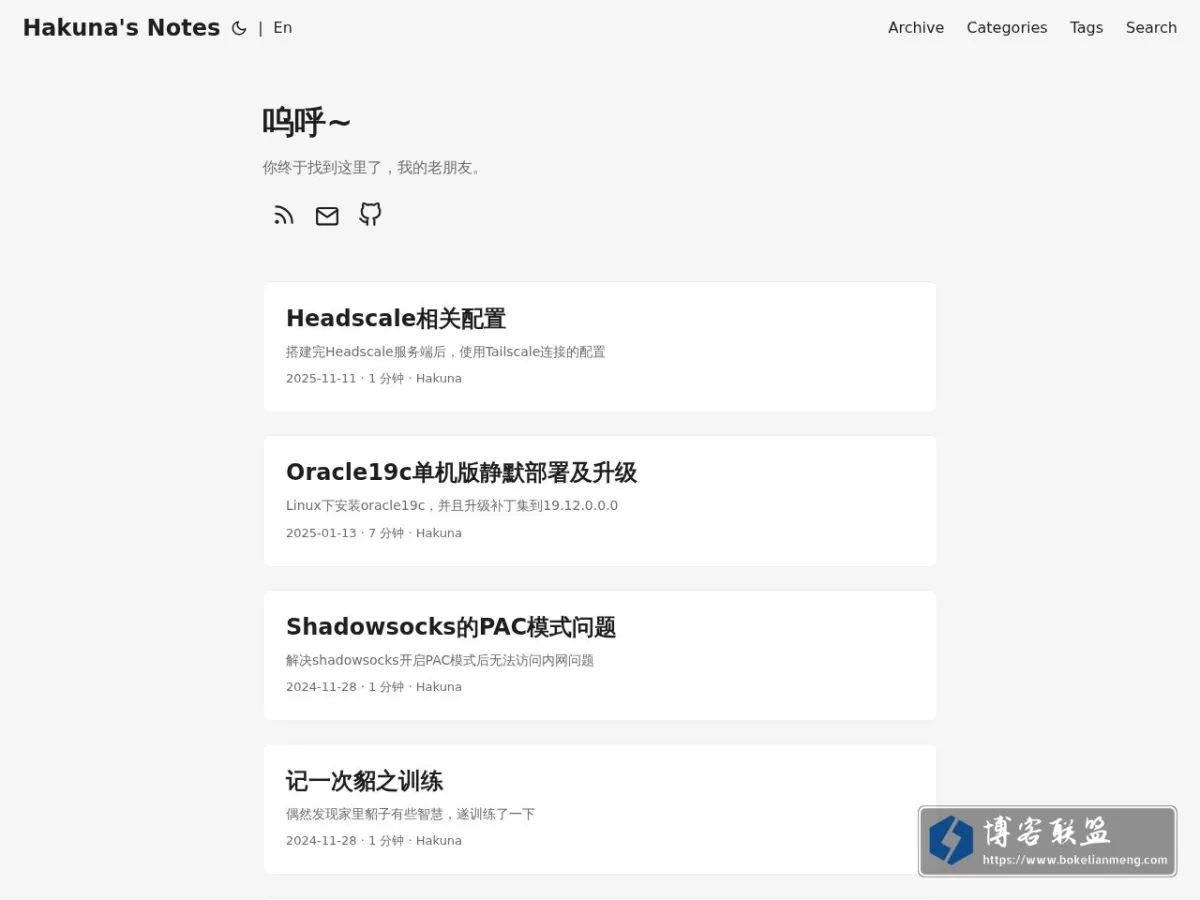Click the email envelope icon
1200x900 pixels.
(x=327, y=216)
